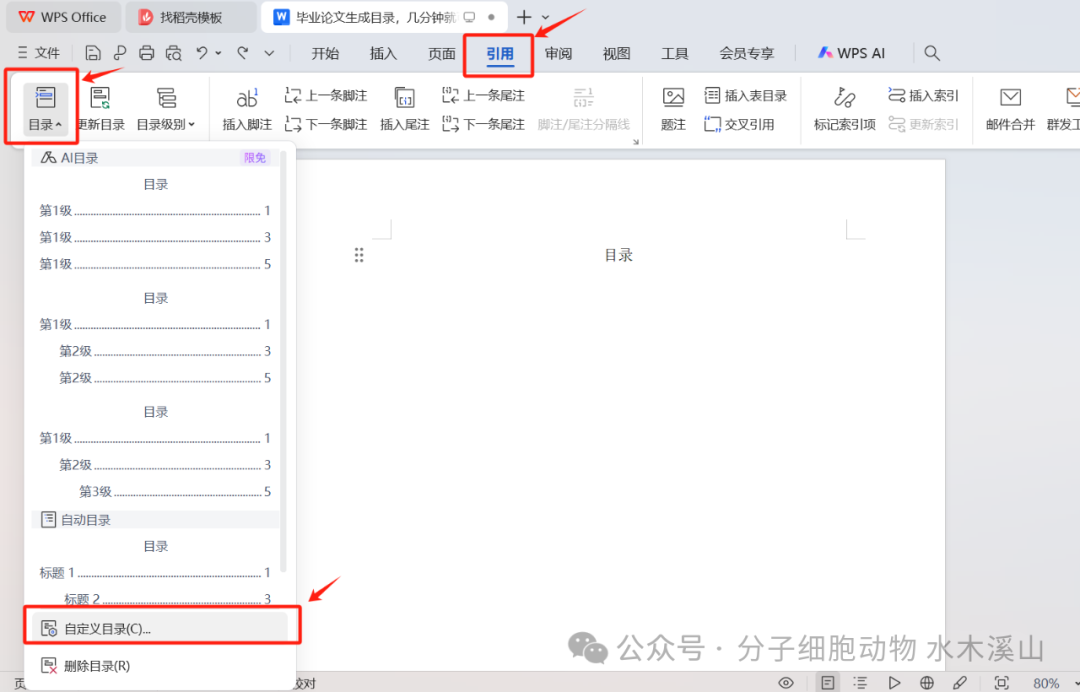Switch to the 页面 ribbon tab
Image resolution: width=1080 pixels, height=692 pixels.
pyautogui.click(x=442, y=53)
